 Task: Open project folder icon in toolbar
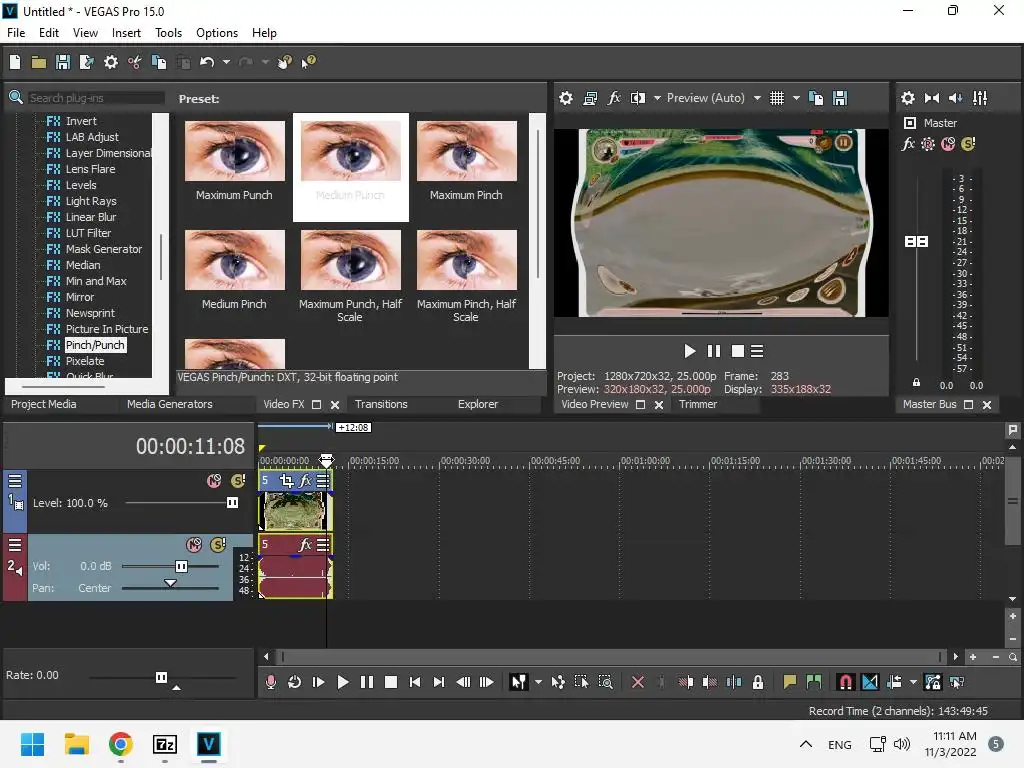tap(39, 62)
